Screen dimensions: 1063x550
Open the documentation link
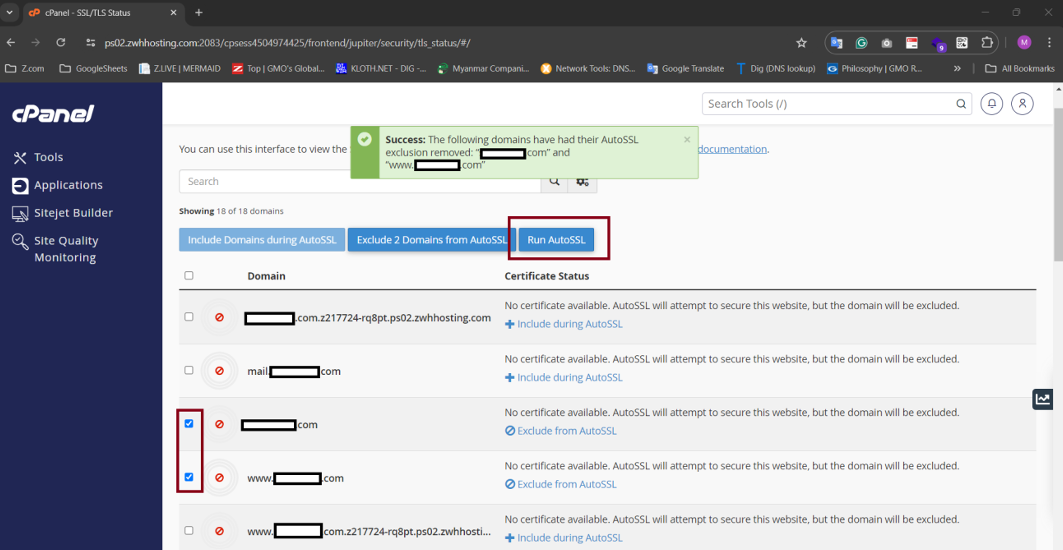tap(733, 149)
